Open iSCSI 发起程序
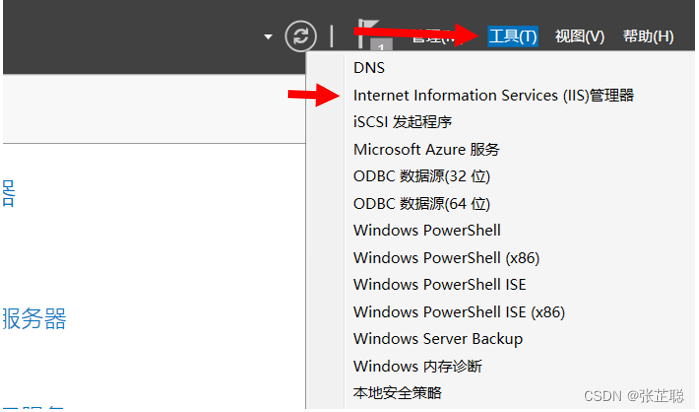This screenshot has height=412, width=699. point(403,123)
